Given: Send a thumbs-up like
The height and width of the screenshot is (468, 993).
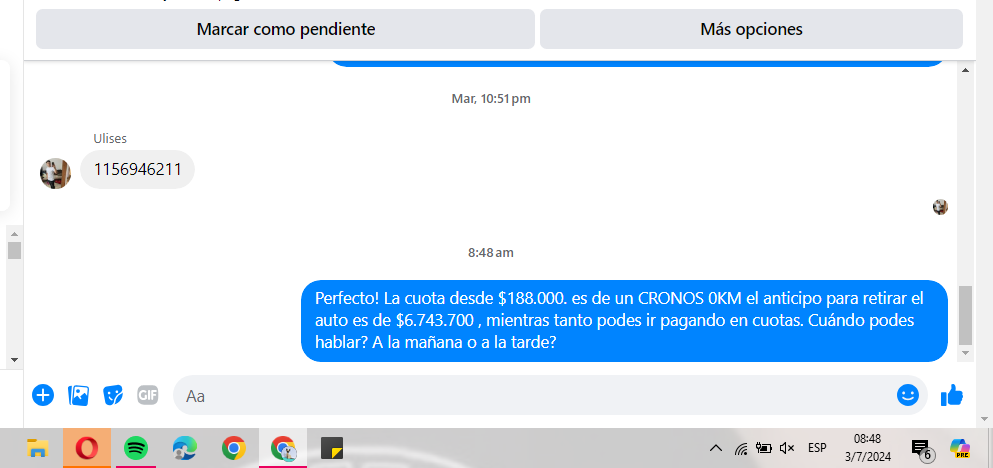Looking at the screenshot, I should [951, 395].
